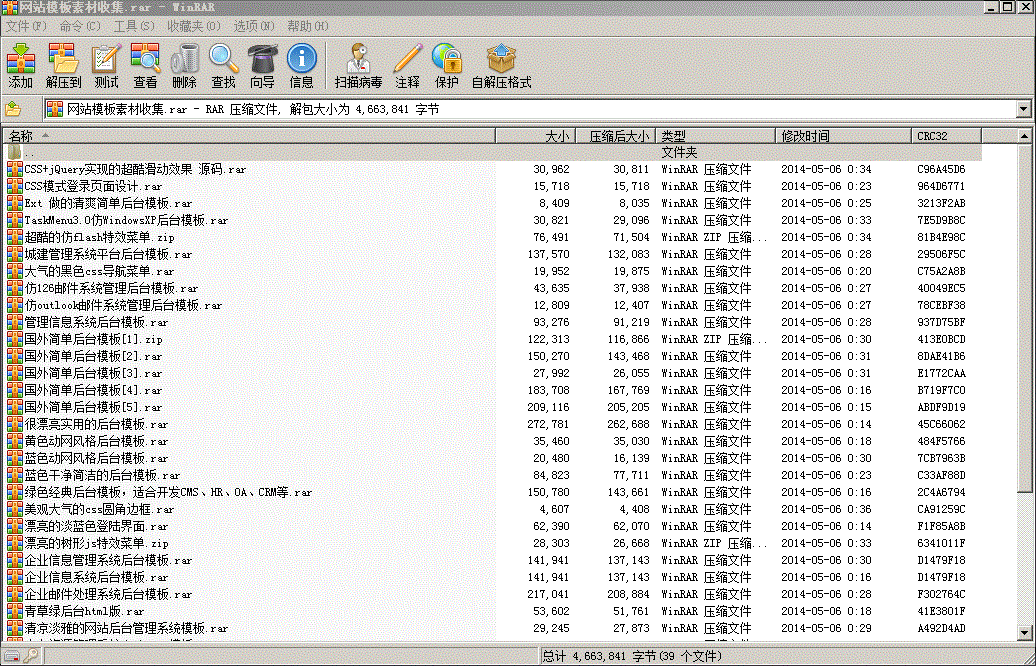The image size is (1036, 666).
Task: Select file 国外简单后台模板[2].rar
Action: (93, 357)
